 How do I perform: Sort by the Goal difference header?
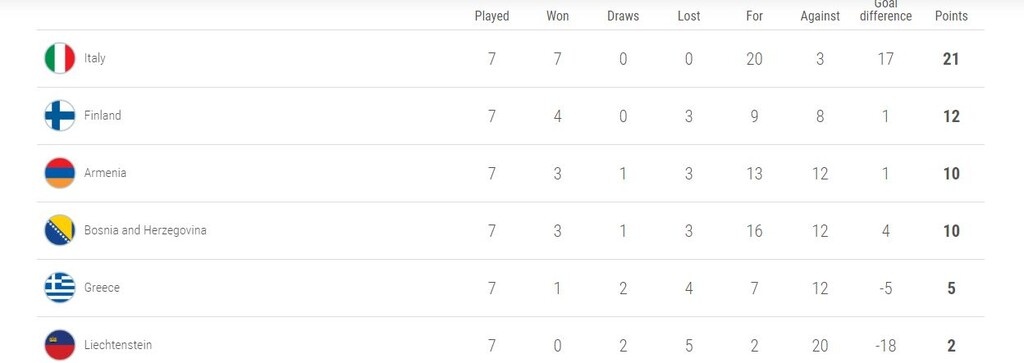click(885, 11)
